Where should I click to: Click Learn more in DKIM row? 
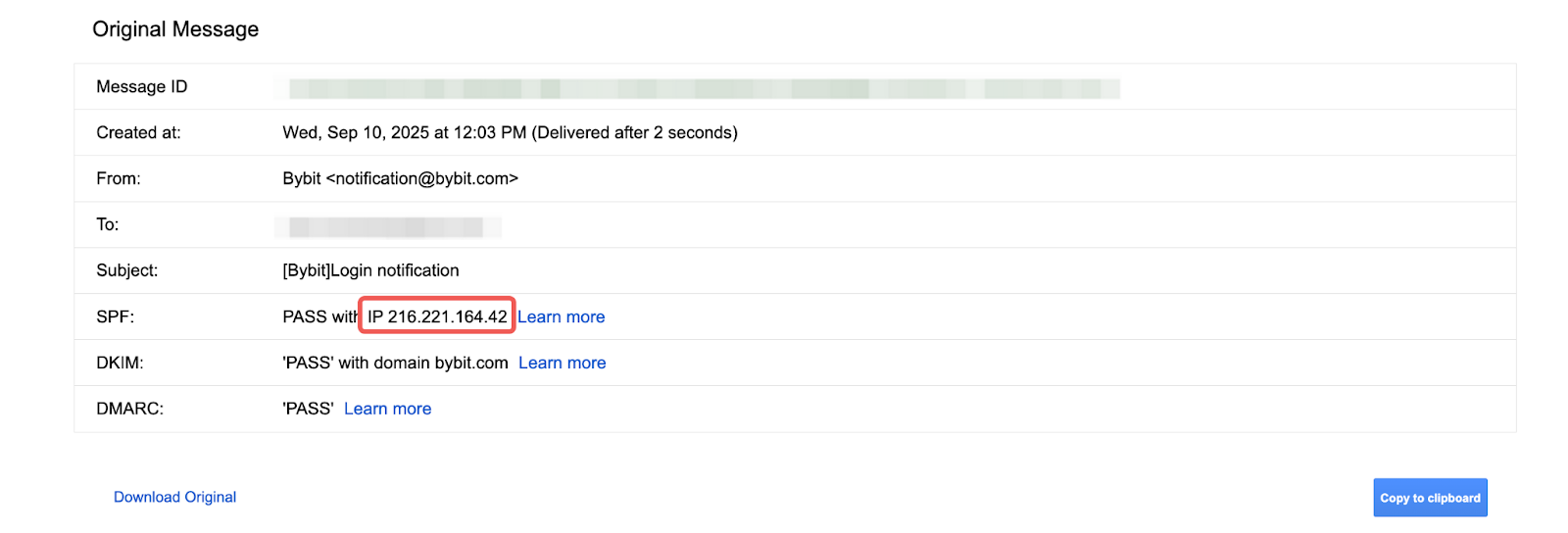[562, 363]
